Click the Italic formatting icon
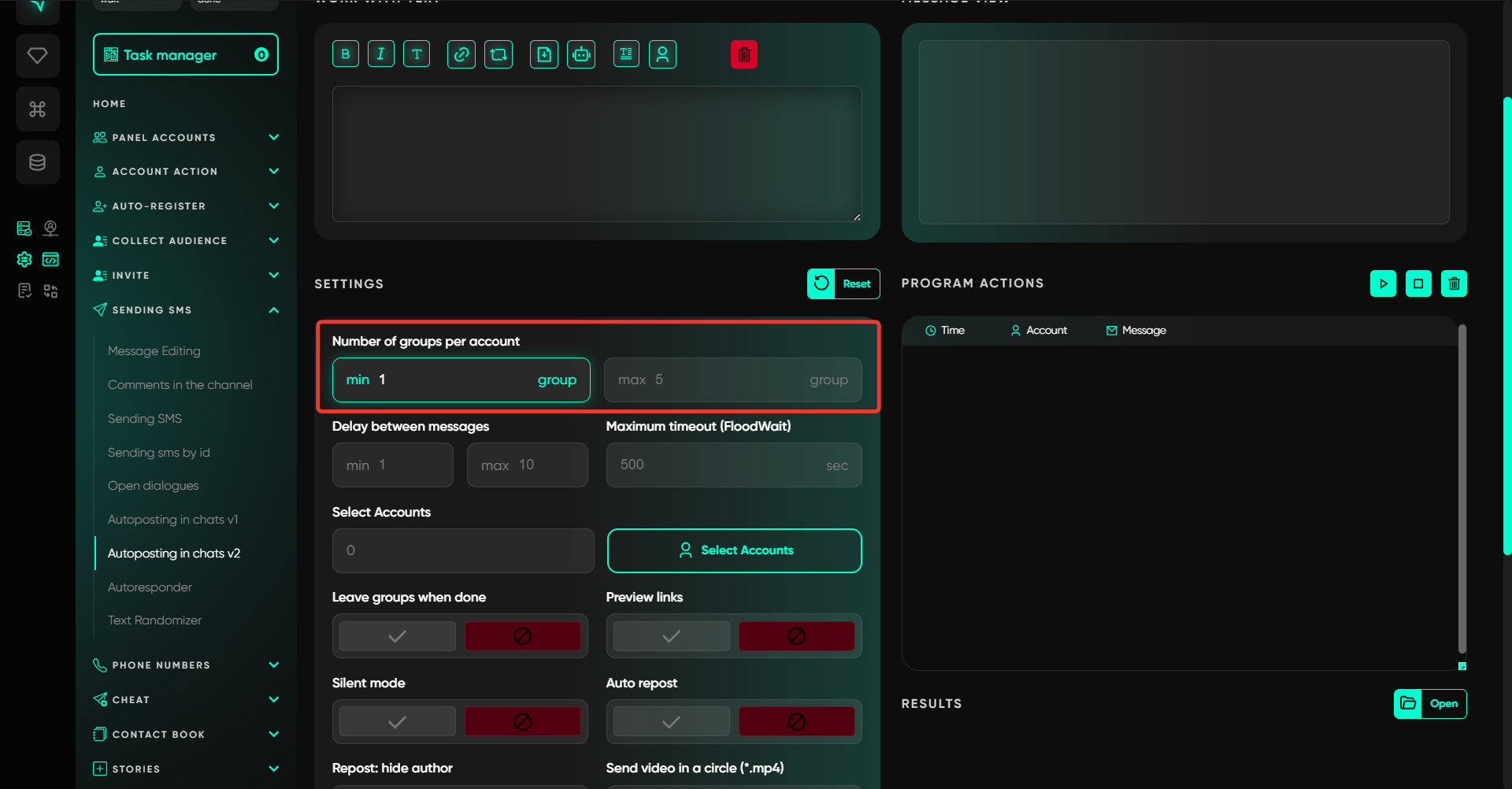The width and height of the screenshot is (1512, 789). click(x=380, y=54)
